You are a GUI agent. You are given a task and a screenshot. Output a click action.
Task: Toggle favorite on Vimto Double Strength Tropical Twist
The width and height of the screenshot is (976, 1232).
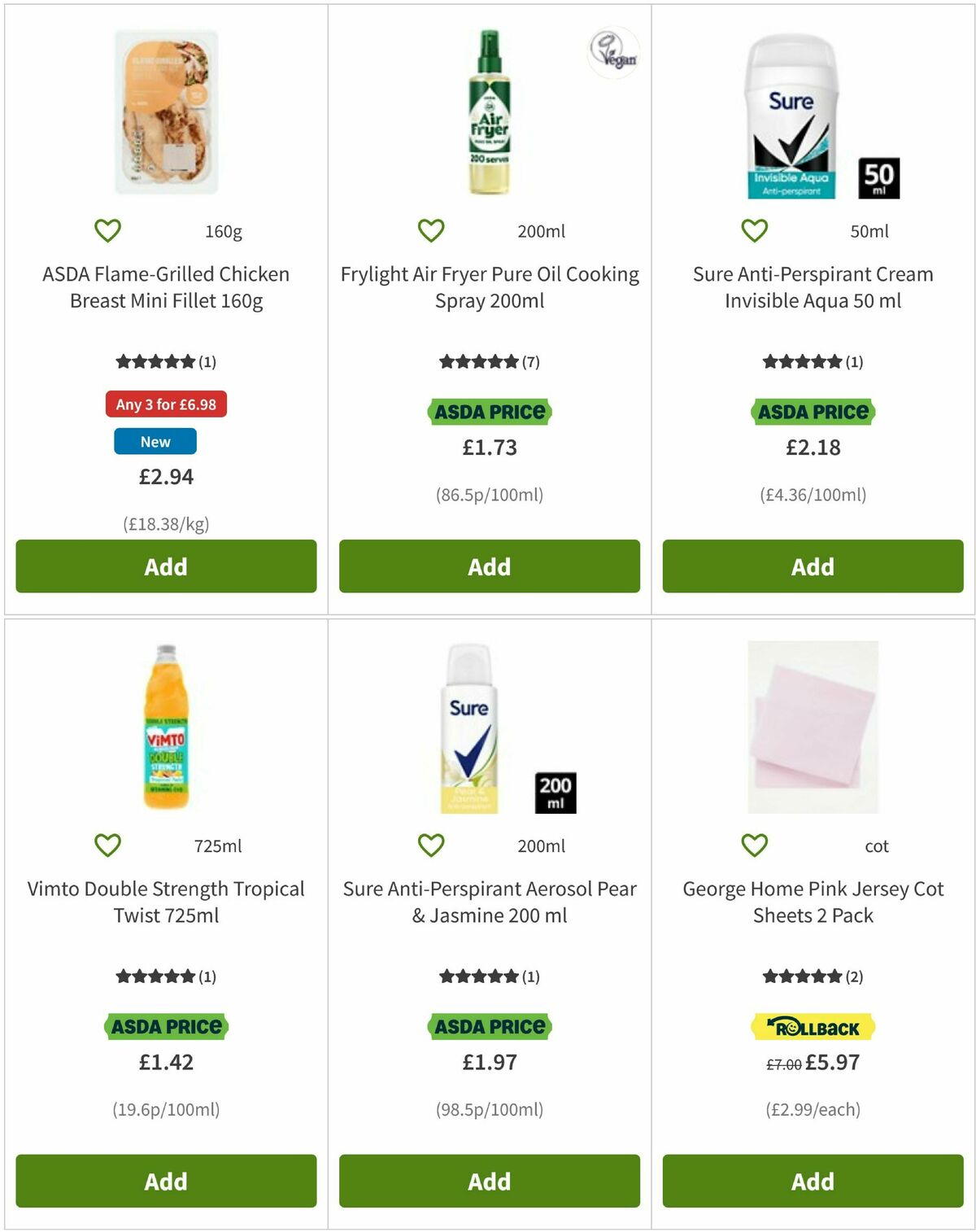click(108, 845)
